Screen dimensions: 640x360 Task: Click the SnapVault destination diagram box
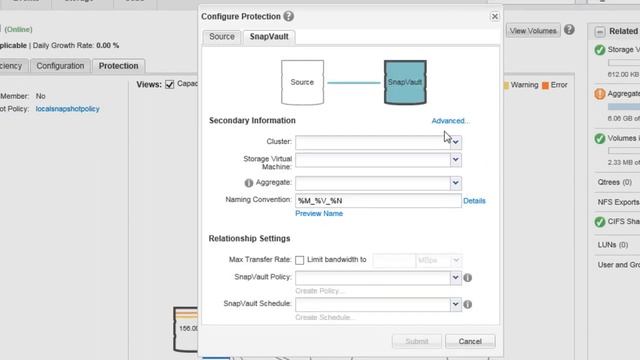(405, 82)
